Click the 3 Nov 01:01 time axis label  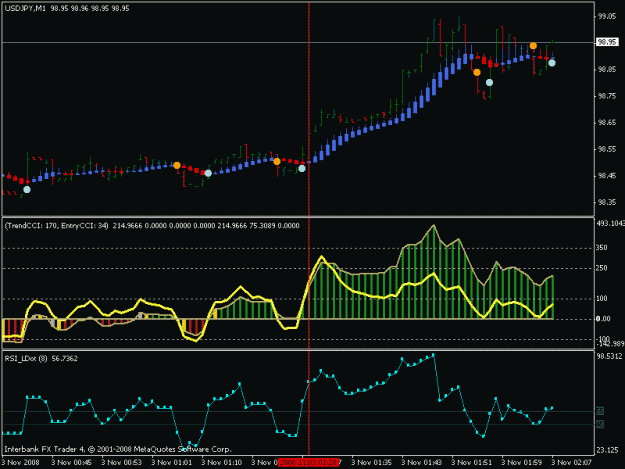pos(171,462)
